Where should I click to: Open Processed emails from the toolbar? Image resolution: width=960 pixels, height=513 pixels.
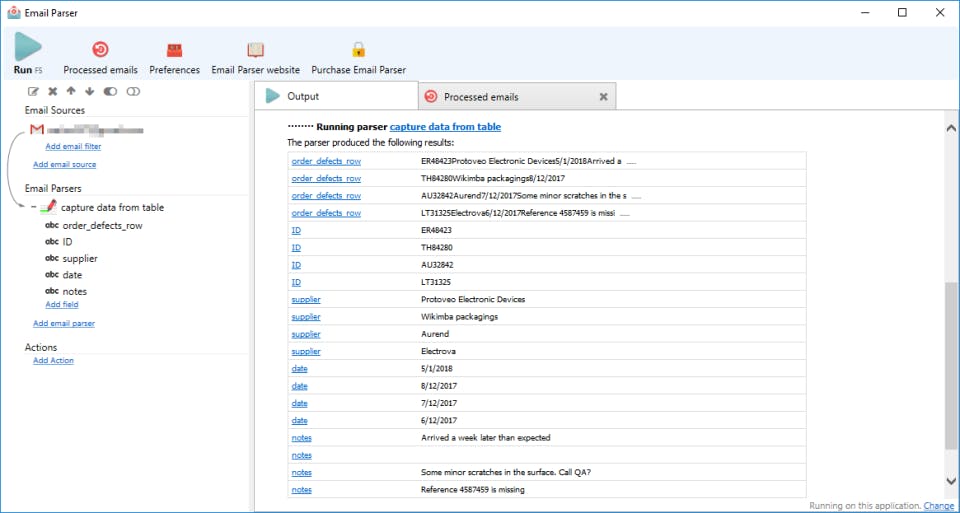point(100,58)
